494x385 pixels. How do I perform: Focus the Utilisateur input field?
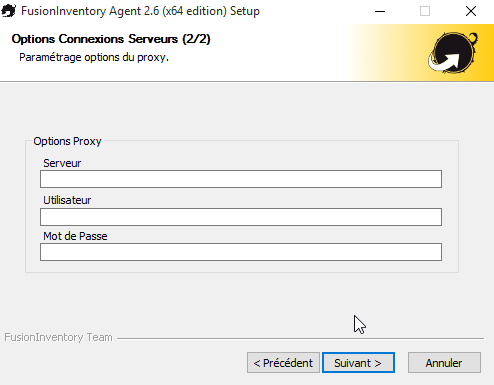pos(241,217)
